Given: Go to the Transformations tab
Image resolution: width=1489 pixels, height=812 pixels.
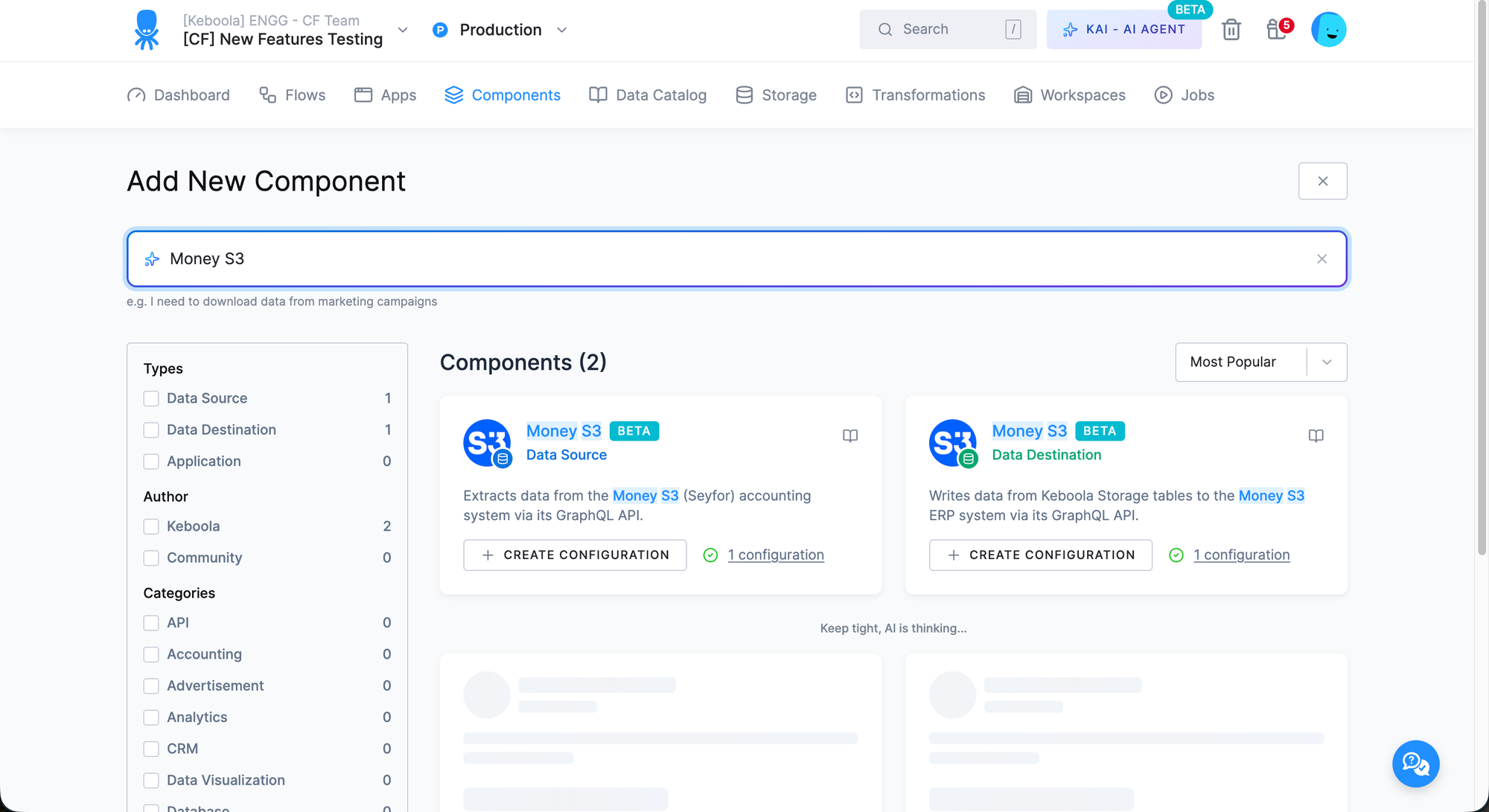Looking at the screenshot, I should tap(916, 95).
